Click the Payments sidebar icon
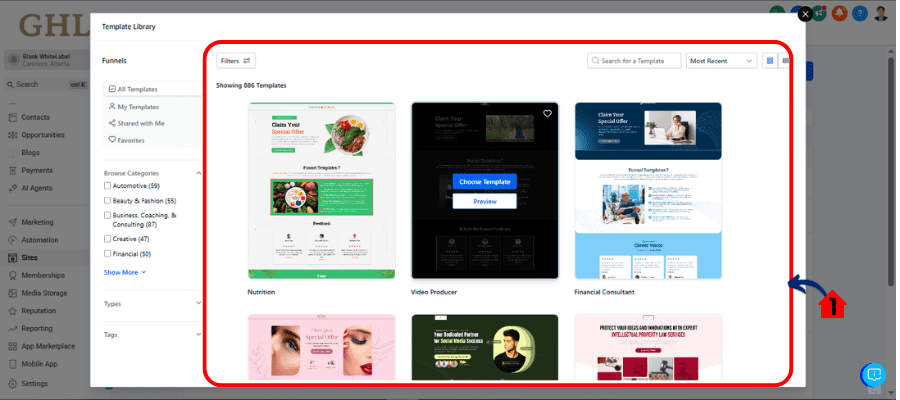Image resolution: width=900 pixels, height=400 pixels. pyautogui.click(x=13, y=170)
